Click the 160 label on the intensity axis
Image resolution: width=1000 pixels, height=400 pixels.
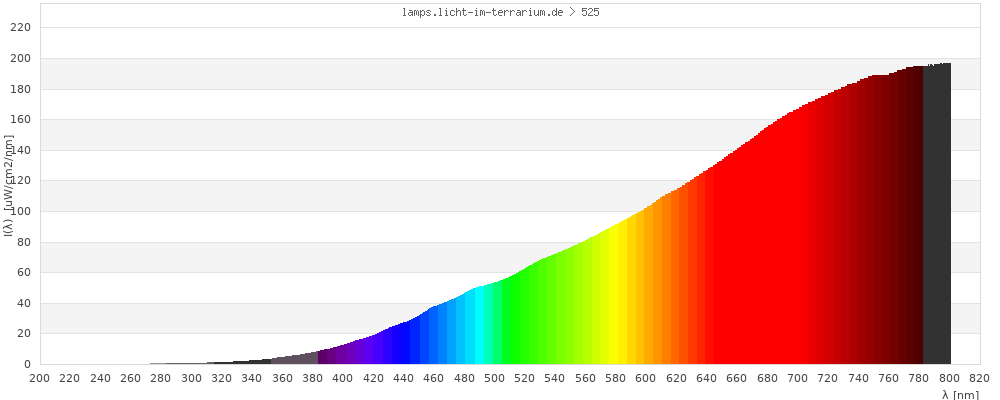[21, 120]
